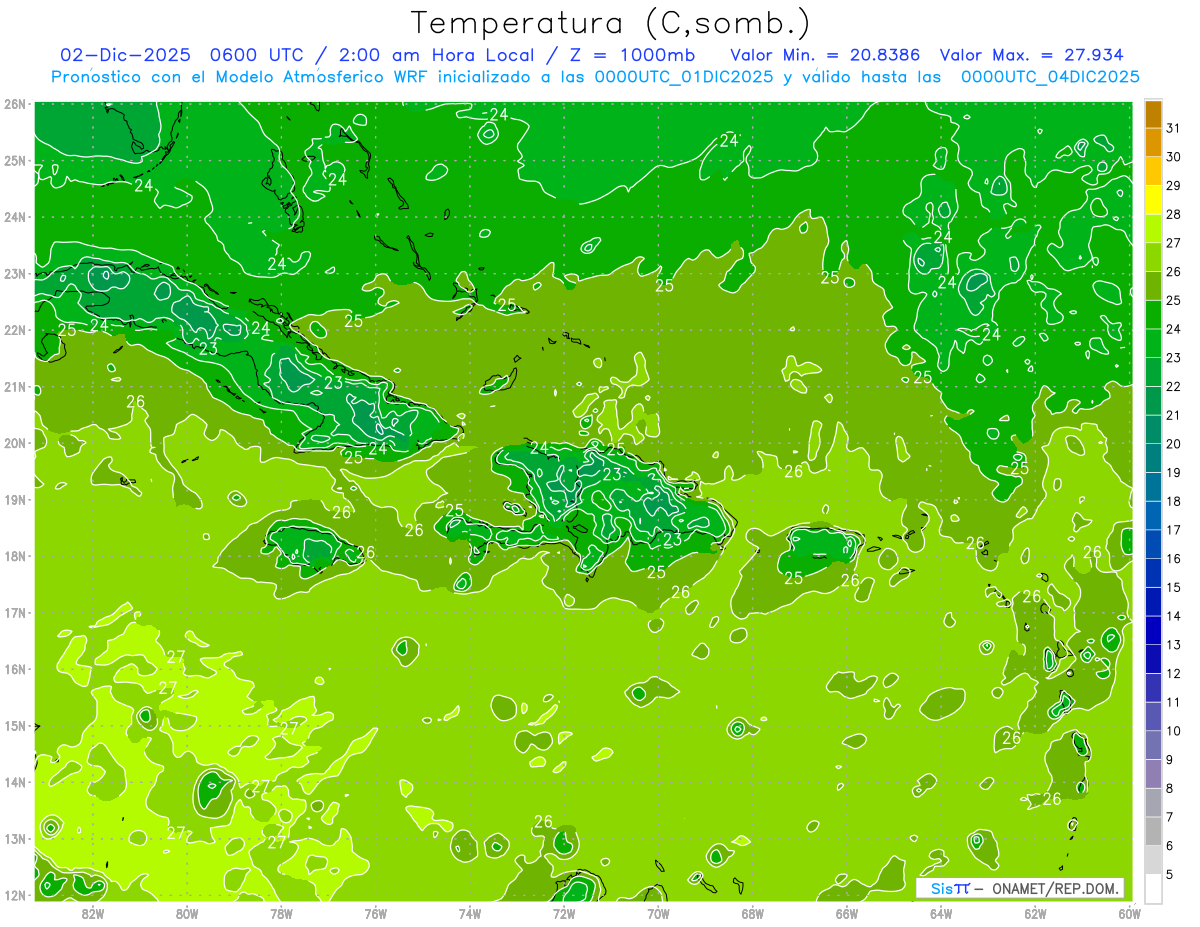
Task: Click the 'ONAMET/REP.DOM.' credit label
Action: (1056, 888)
